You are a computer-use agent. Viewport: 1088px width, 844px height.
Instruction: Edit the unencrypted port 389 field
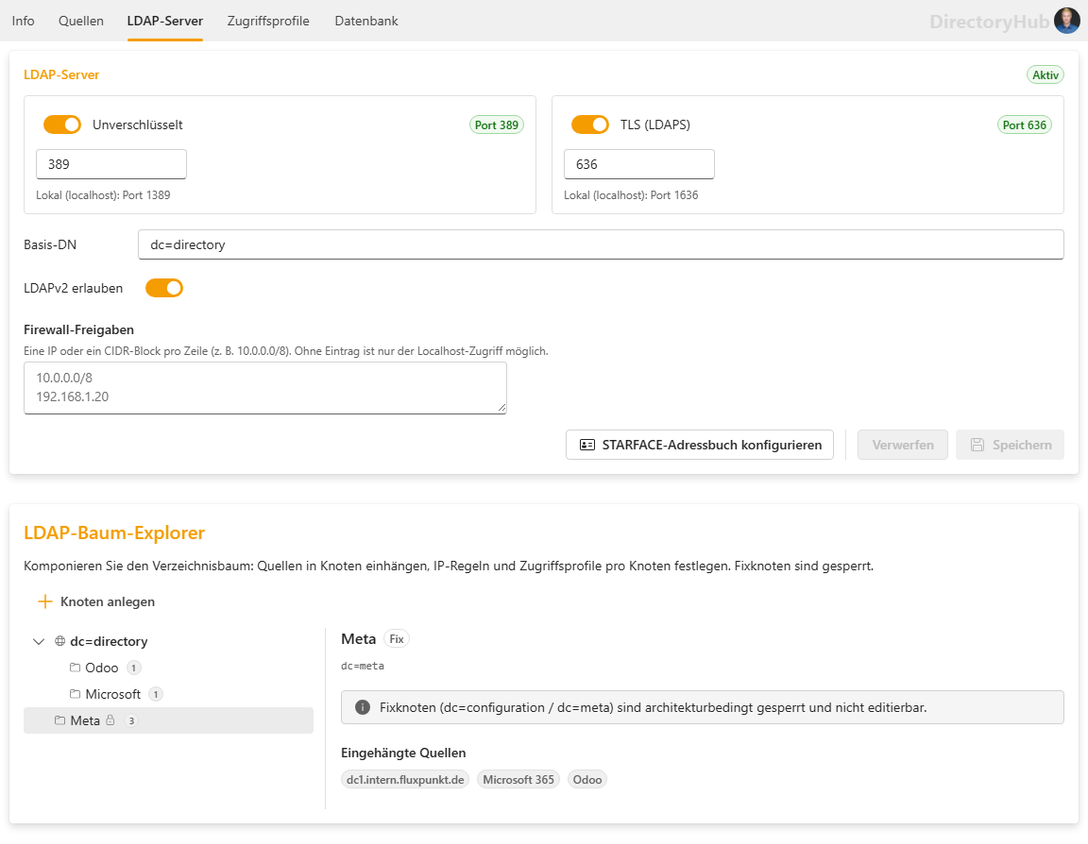[x=111, y=164]
